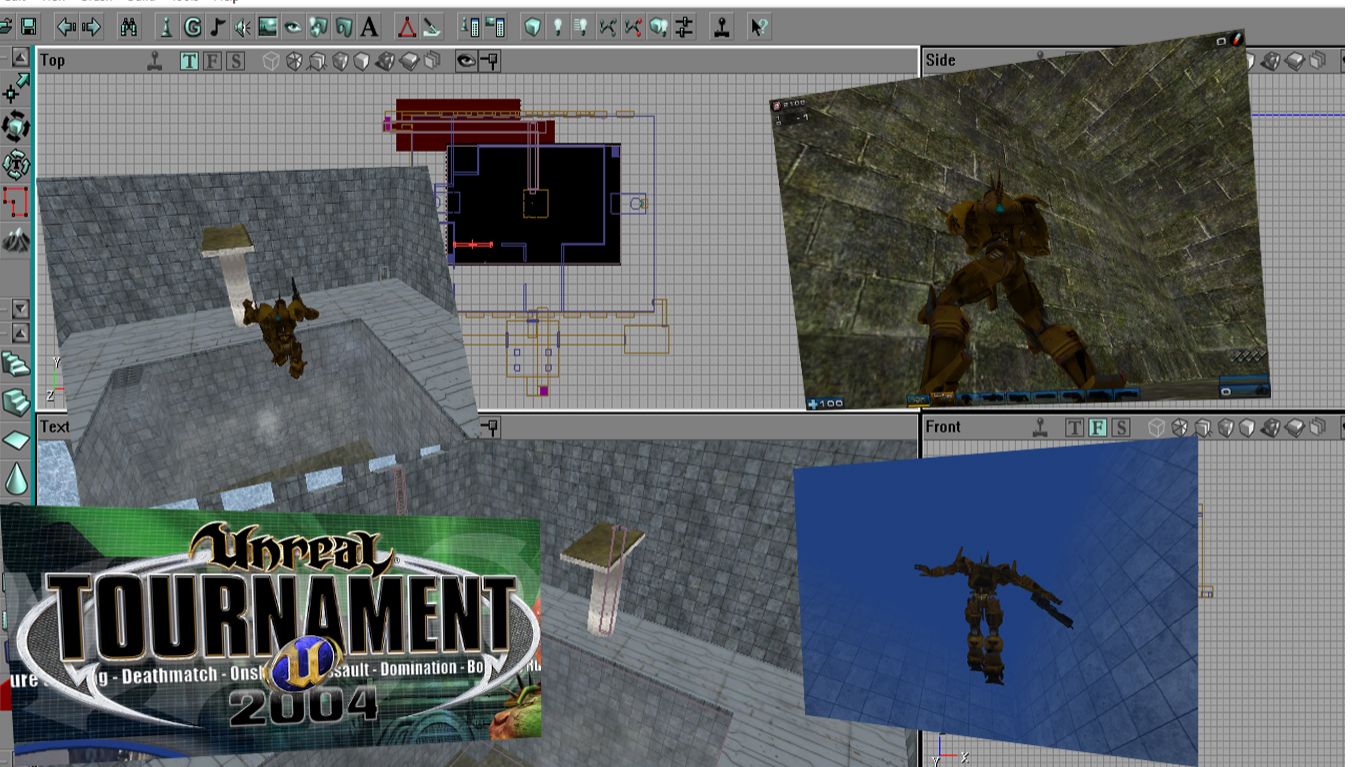Screen dimensions: 1366x767
Task: Enable Wireframe mode in Top viewport
Action: pyautogui.click(x=271, y=61)
